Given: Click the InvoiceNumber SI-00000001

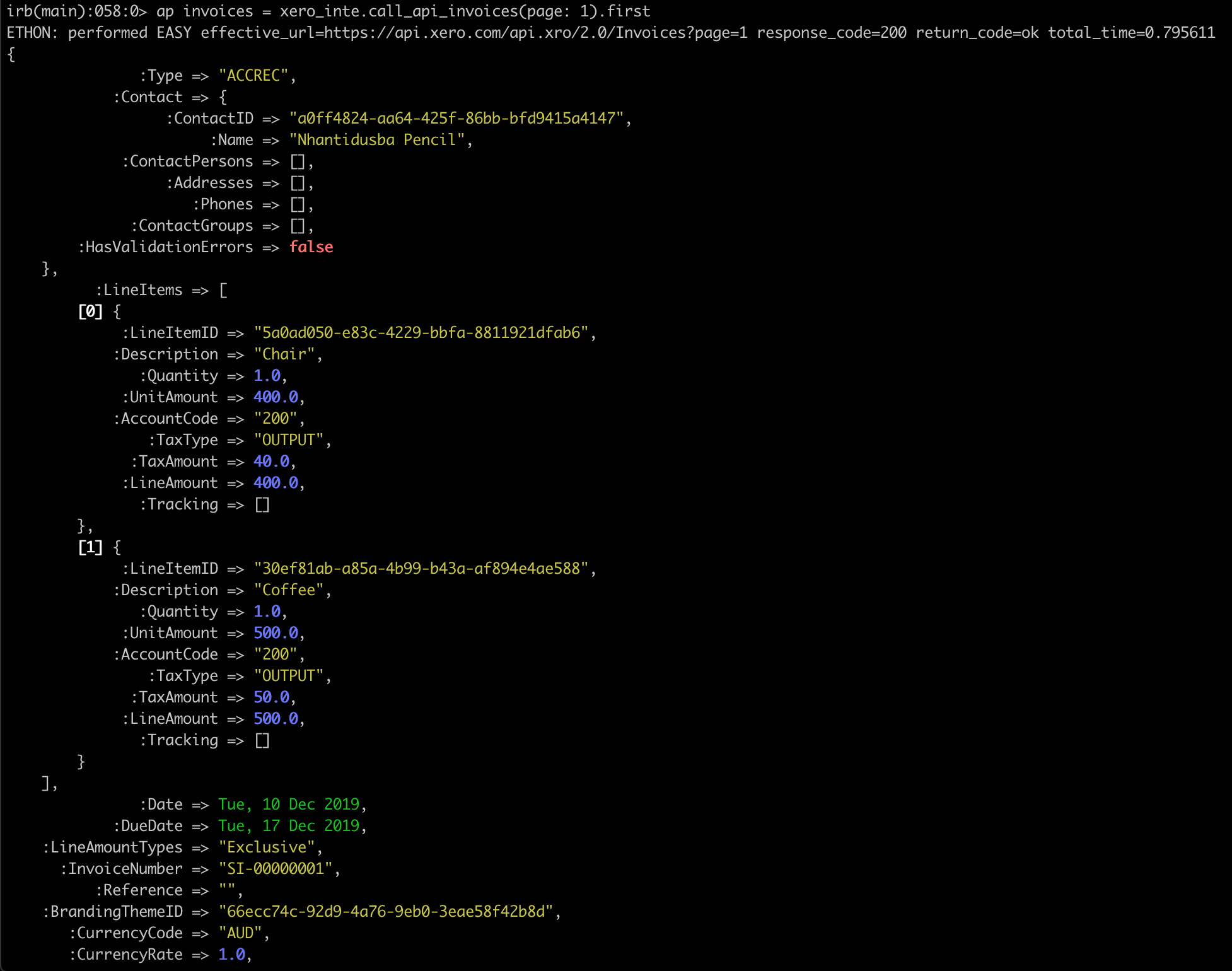Looking at the screenshot, I should point(277,868).
